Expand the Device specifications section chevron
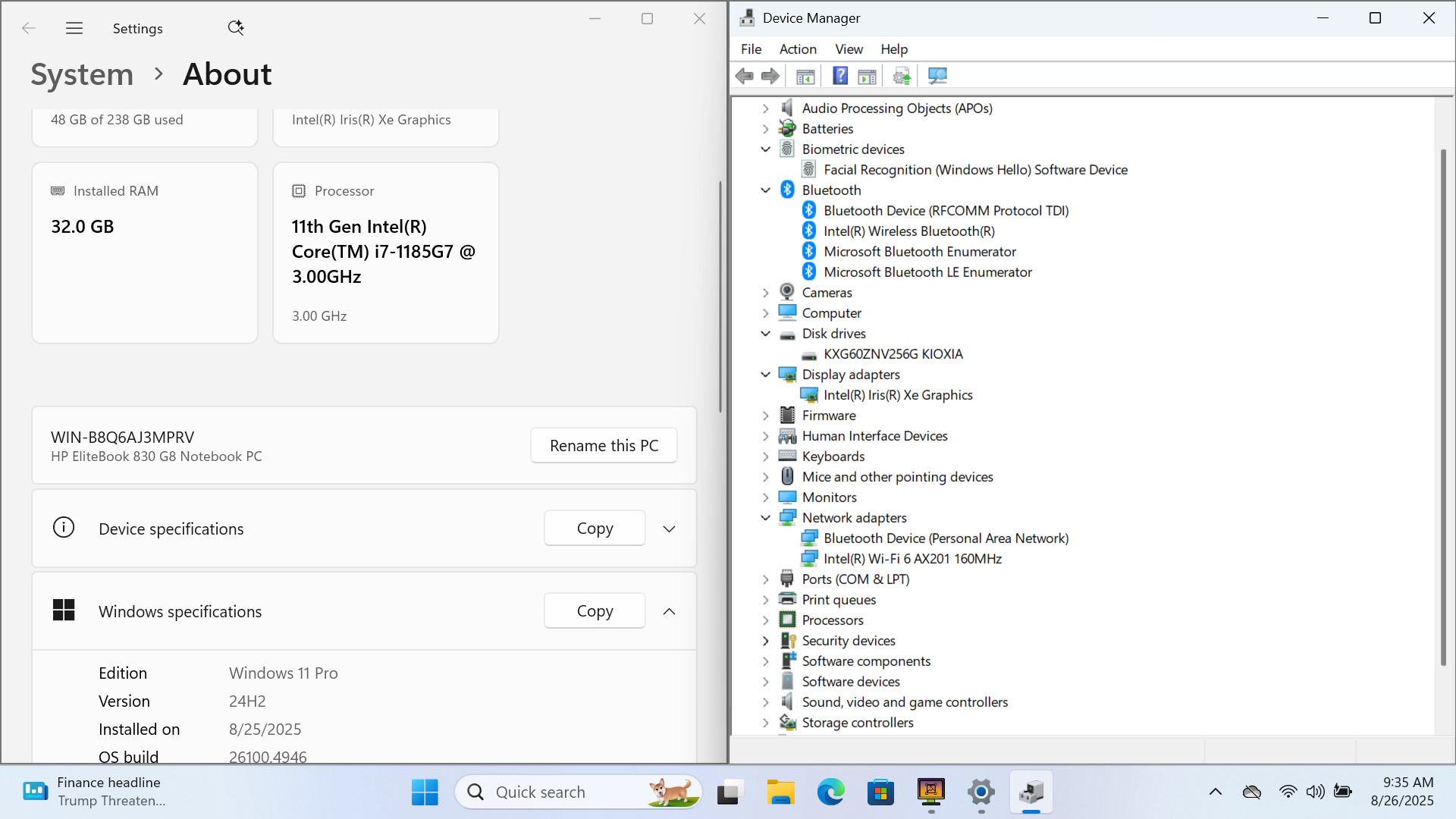Viewport: 1456px width, 819px height. pos(669,529)
